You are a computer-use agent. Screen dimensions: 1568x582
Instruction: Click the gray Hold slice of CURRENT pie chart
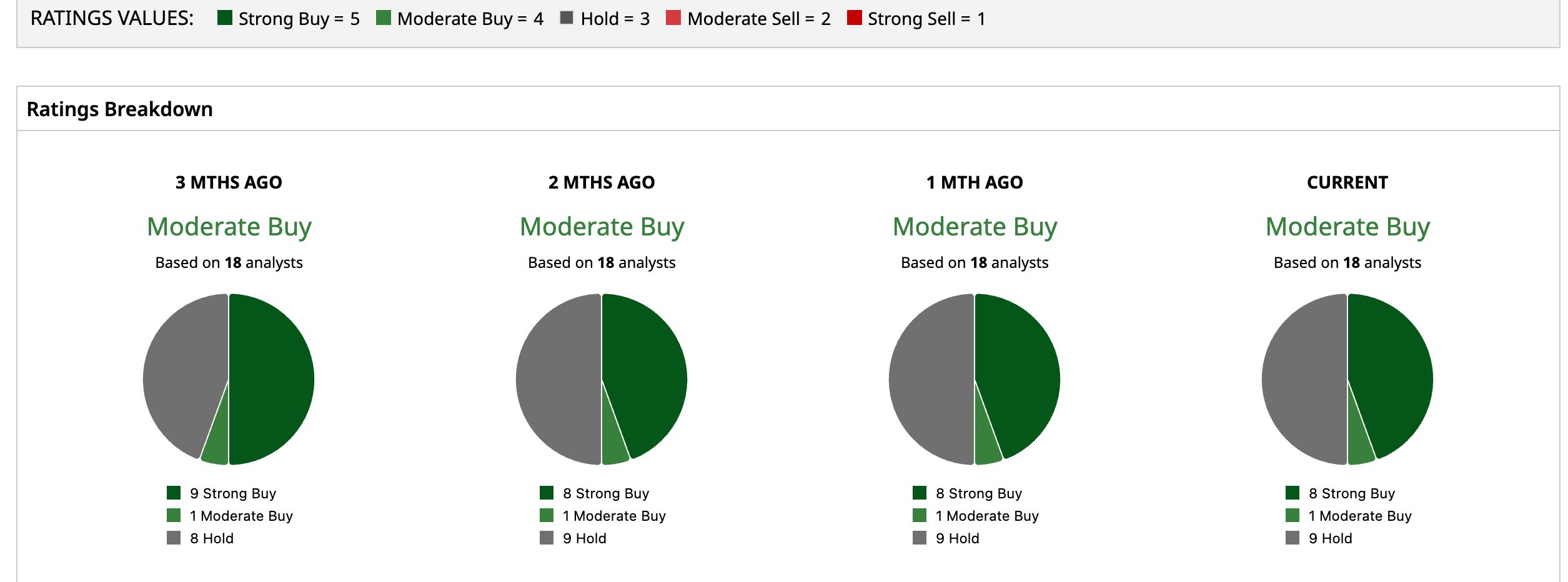[1304, 379]
